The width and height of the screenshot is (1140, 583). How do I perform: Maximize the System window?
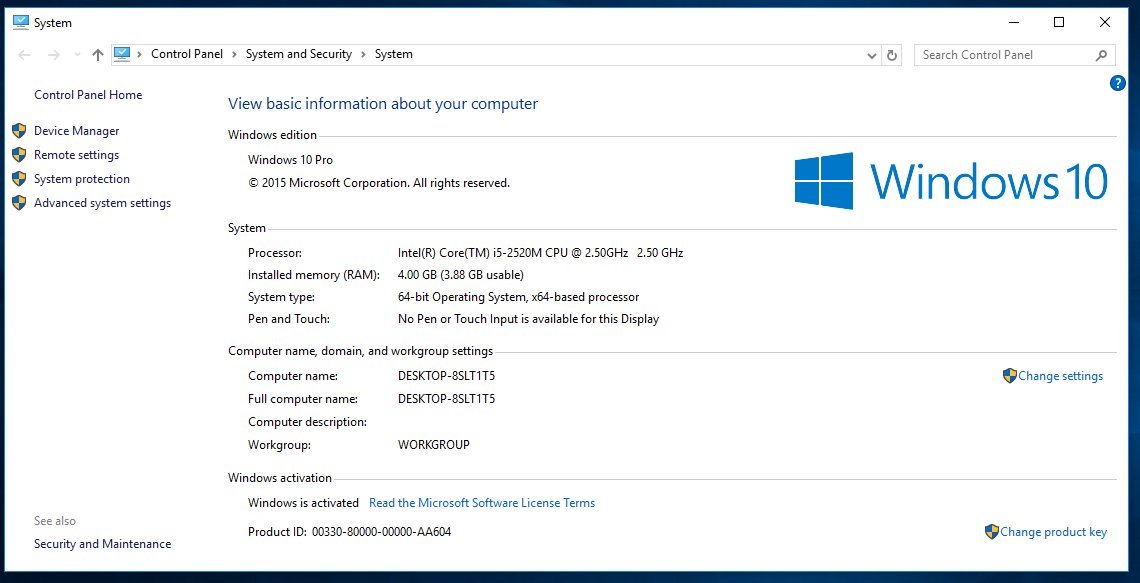[1059, 23]
